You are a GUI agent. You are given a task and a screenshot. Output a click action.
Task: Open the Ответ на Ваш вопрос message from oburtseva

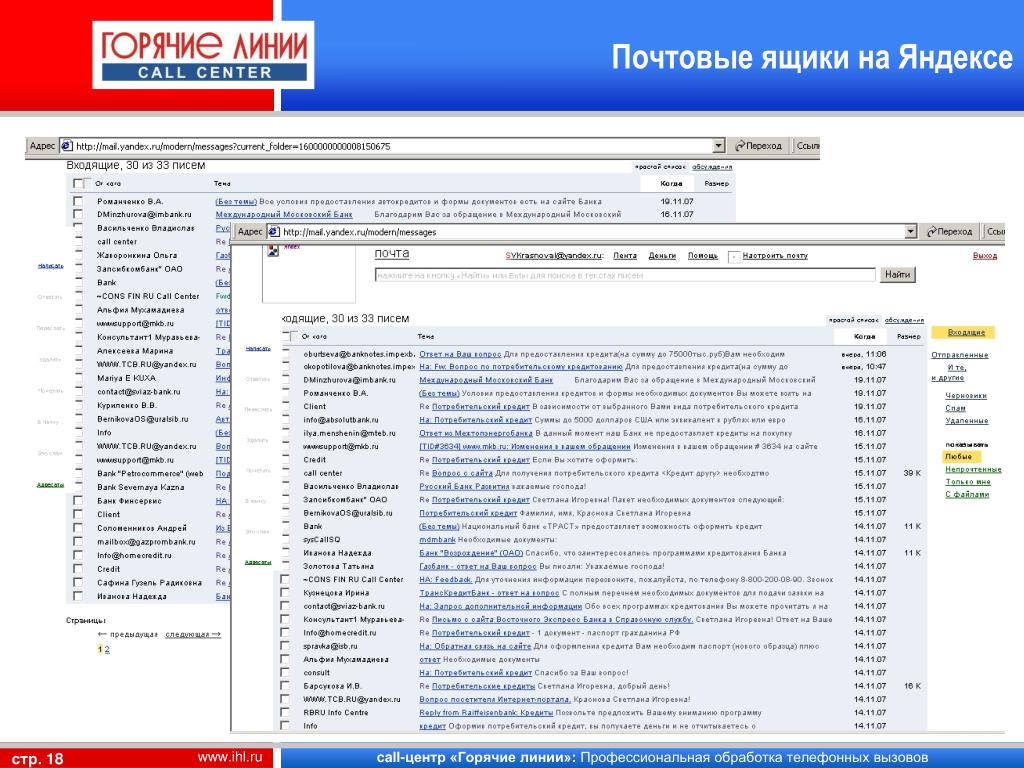coord(460,354)
